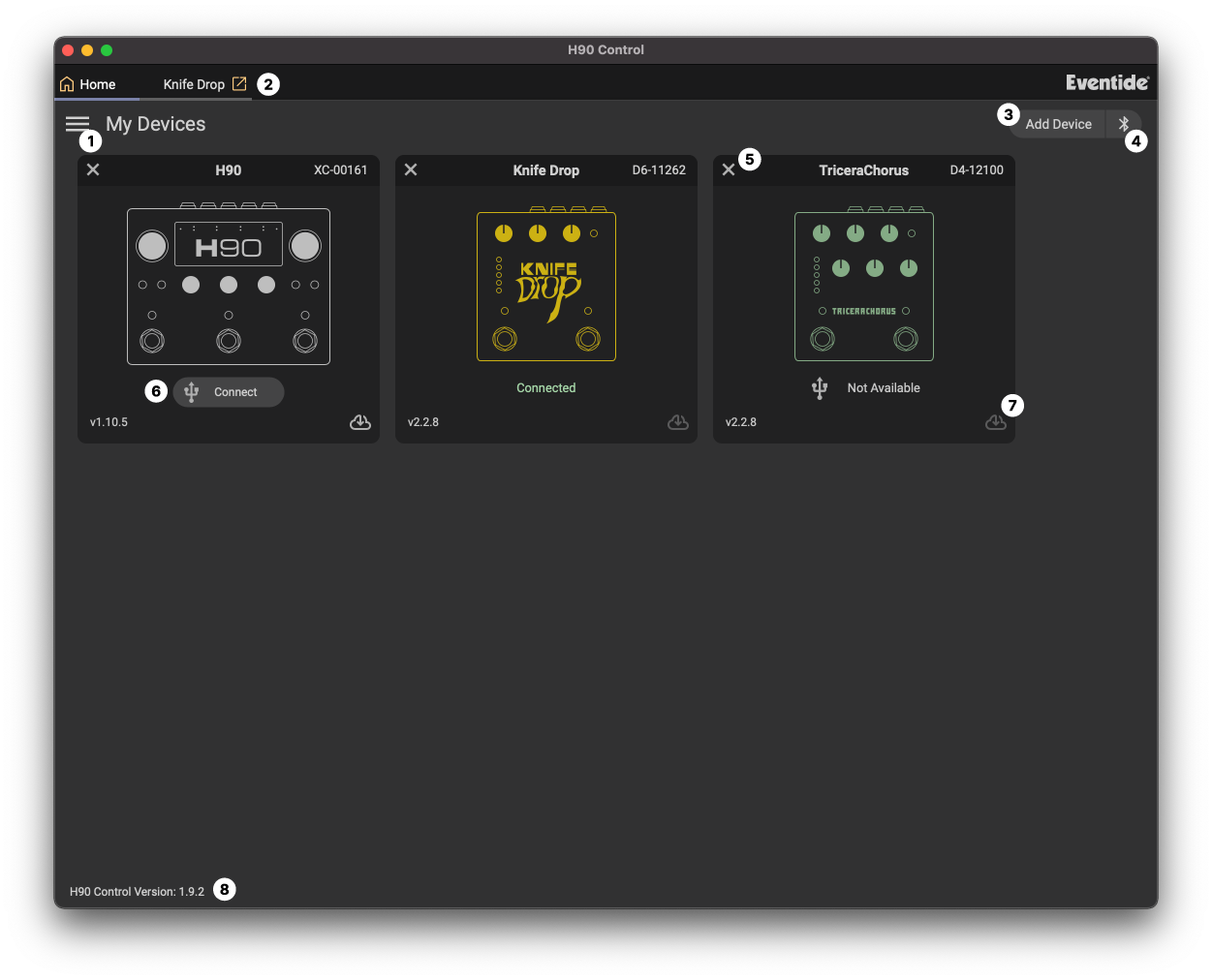Click the Knife Drop cloud download icon
1212x980 pixels.
tap(678, 422)
